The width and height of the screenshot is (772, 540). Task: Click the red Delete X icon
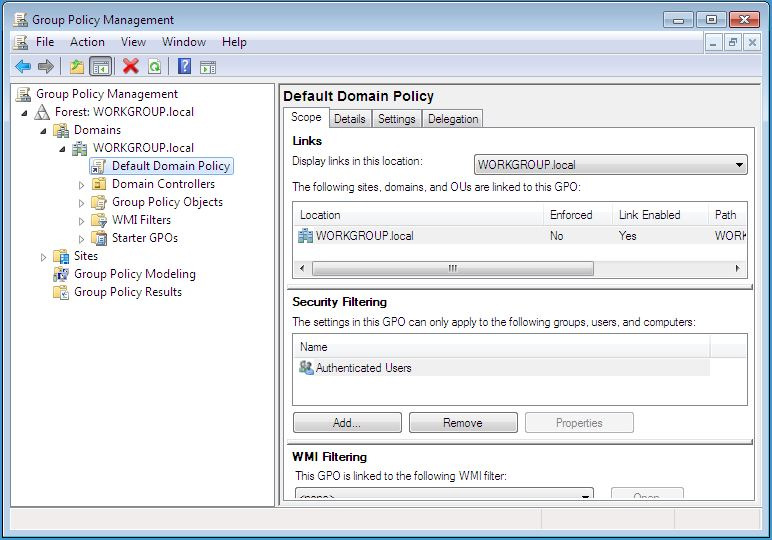[130, 66]
